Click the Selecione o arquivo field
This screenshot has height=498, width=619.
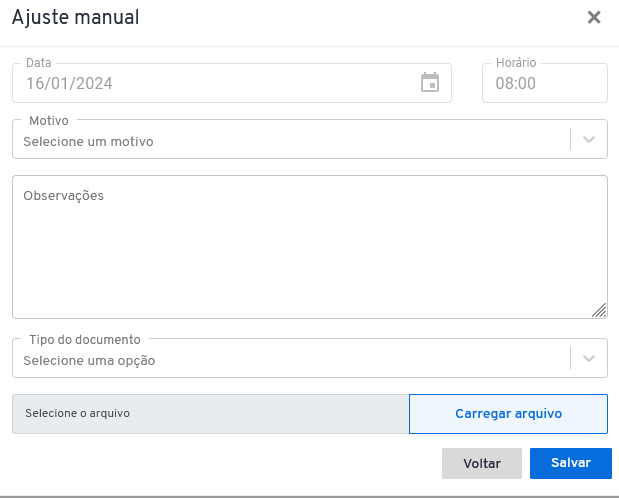(211, 413)
